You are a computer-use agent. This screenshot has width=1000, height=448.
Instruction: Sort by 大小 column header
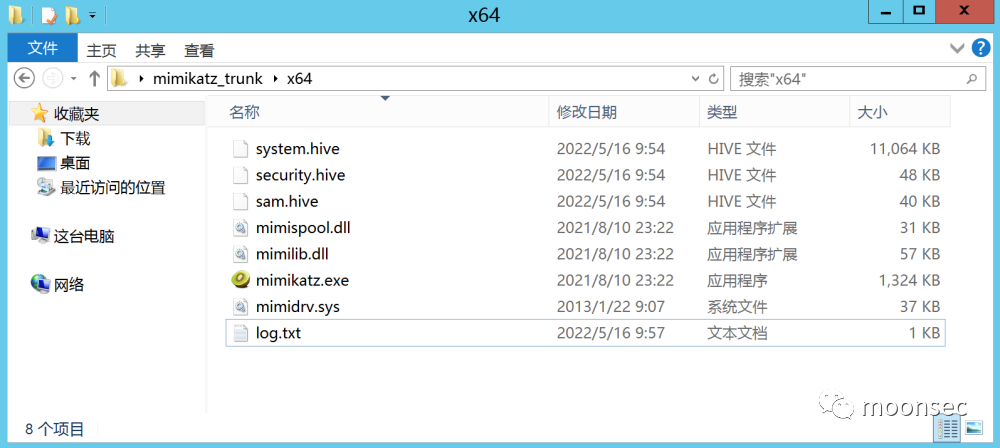point(900,112)
